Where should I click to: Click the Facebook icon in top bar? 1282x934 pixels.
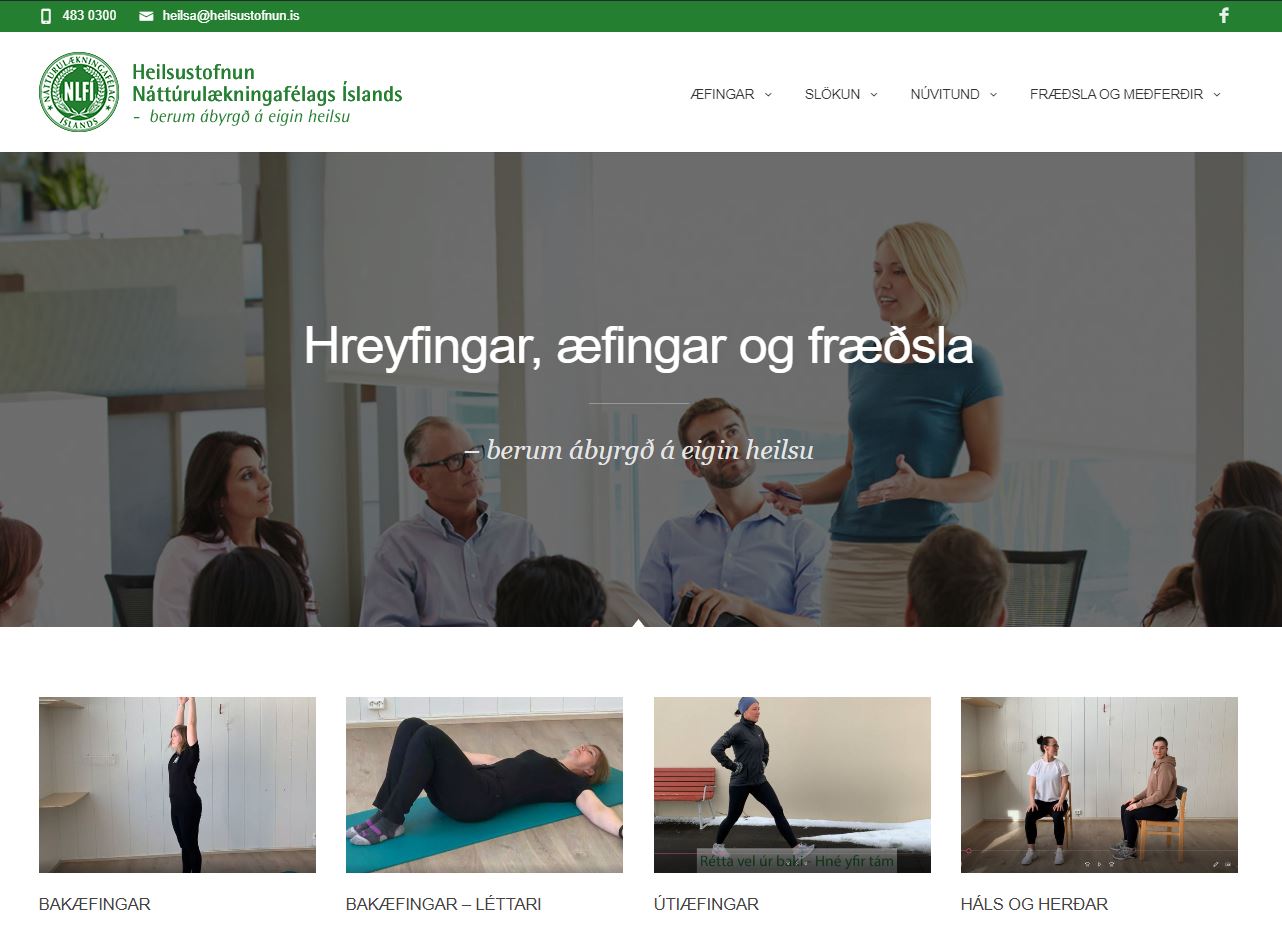click(x=1223, y=16)
